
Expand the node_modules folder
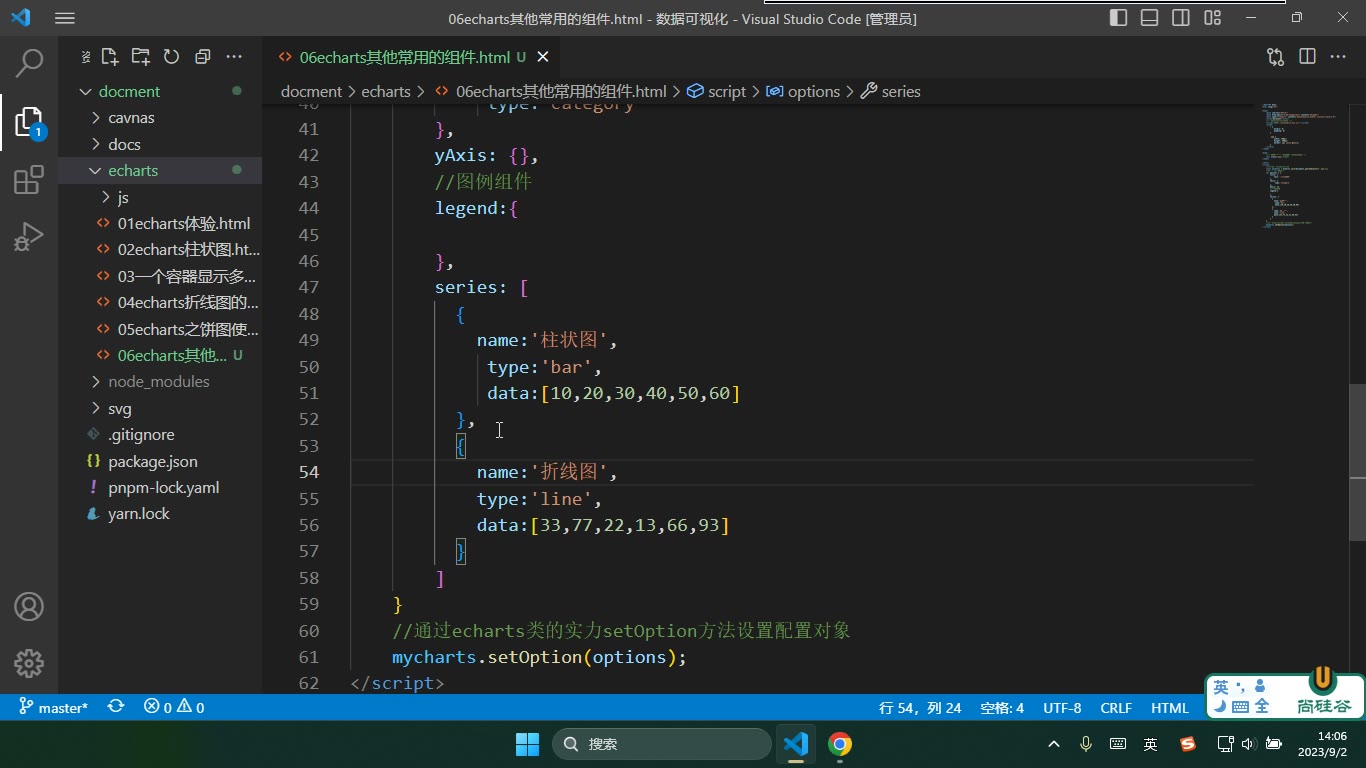160,382
